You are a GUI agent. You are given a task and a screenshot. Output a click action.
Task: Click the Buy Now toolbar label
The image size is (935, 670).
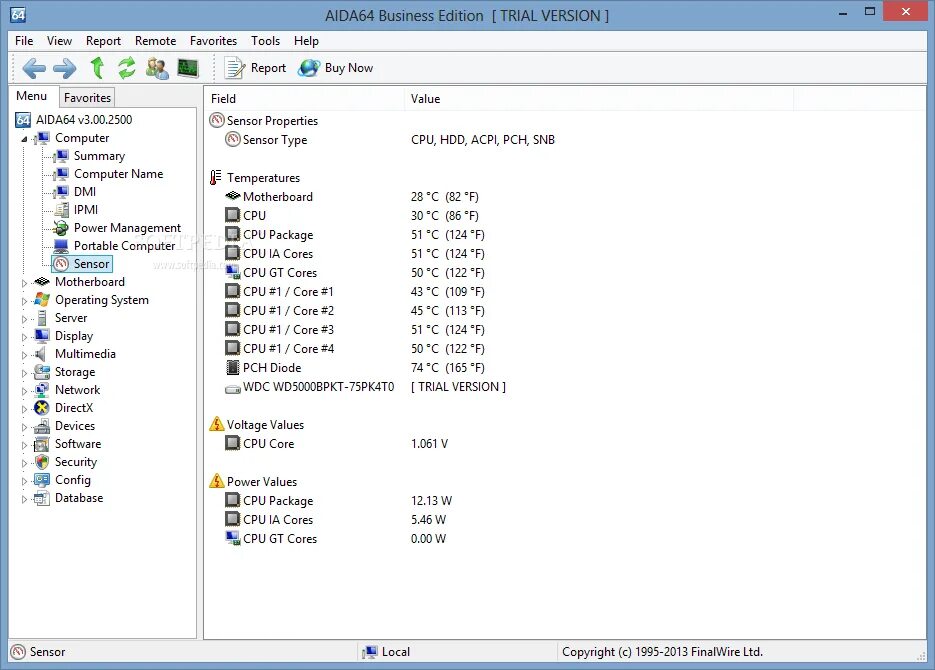coord(349,68)
